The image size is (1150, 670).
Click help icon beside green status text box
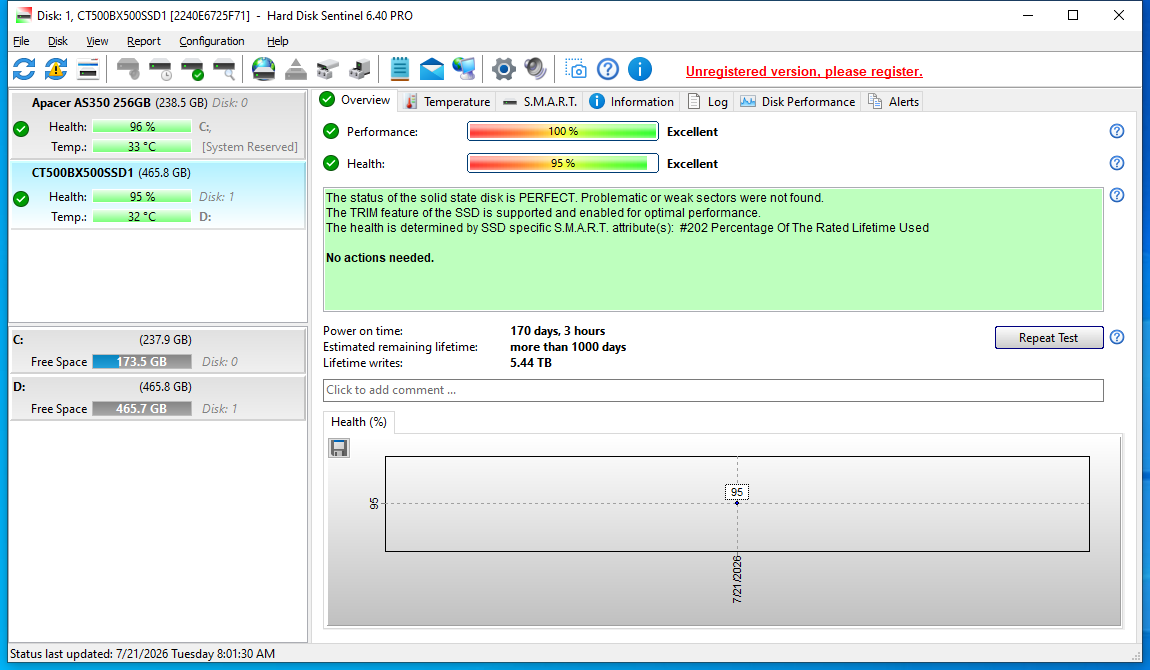[x=1116, y=195]
